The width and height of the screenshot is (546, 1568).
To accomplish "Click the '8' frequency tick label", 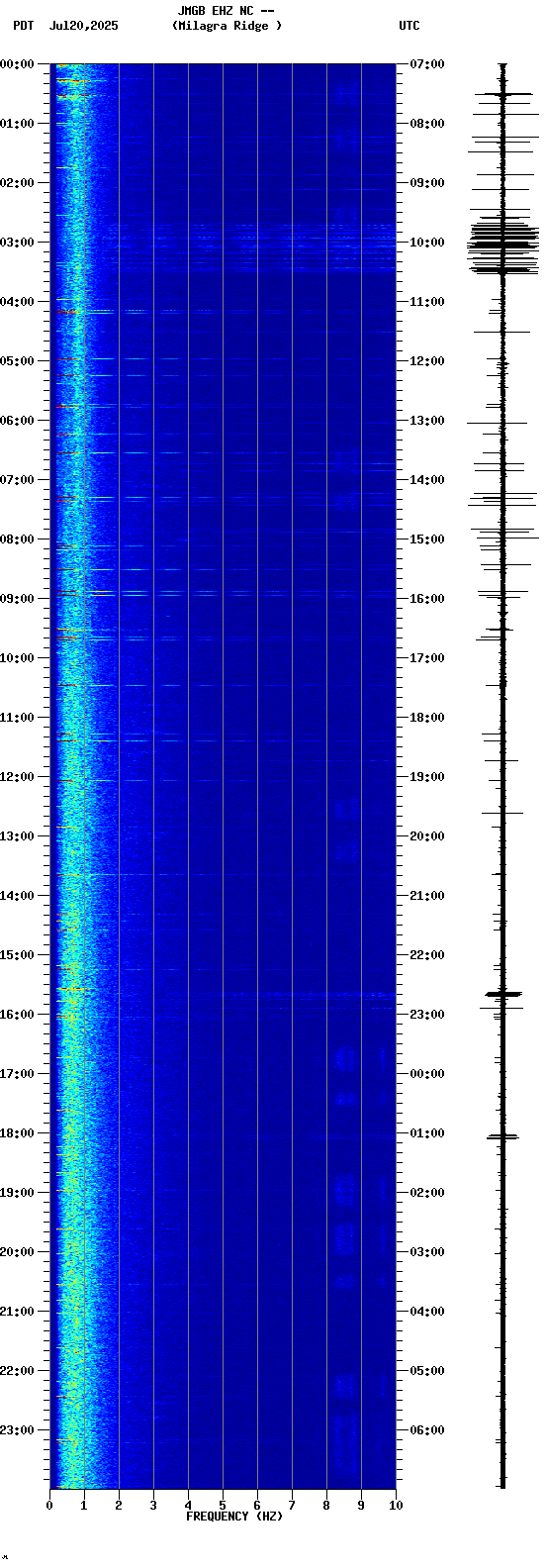I will coord(326,1506).
